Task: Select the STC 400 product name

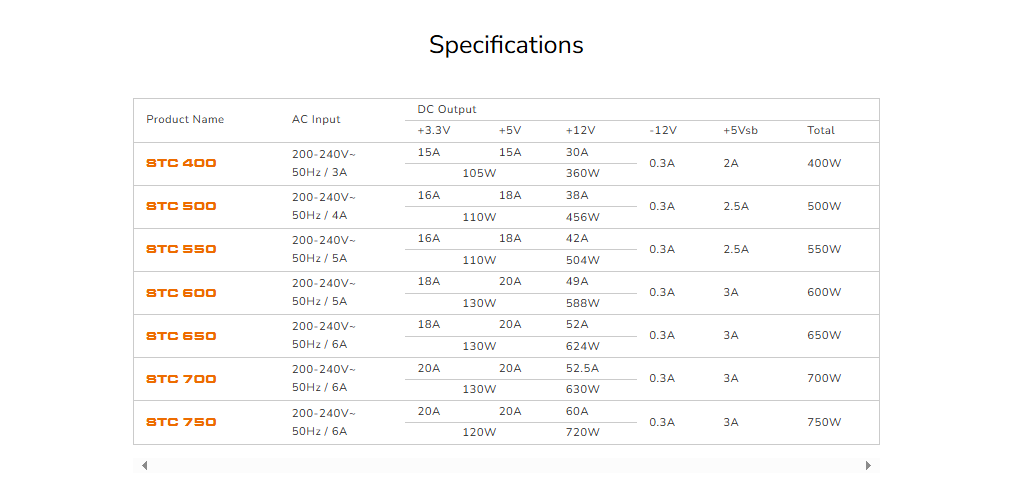Action: pyautogui.click(x=181, y=163)
